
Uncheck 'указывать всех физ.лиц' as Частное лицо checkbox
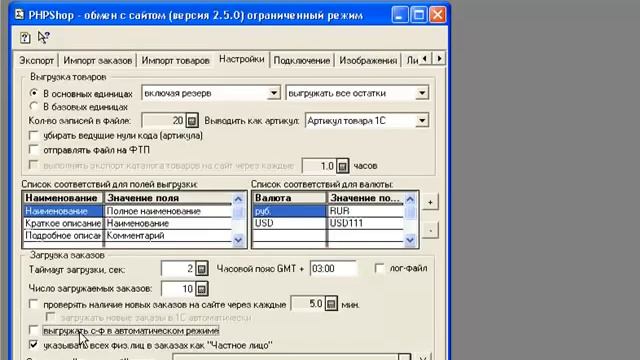pyautogui.click(x=34, y=345)
